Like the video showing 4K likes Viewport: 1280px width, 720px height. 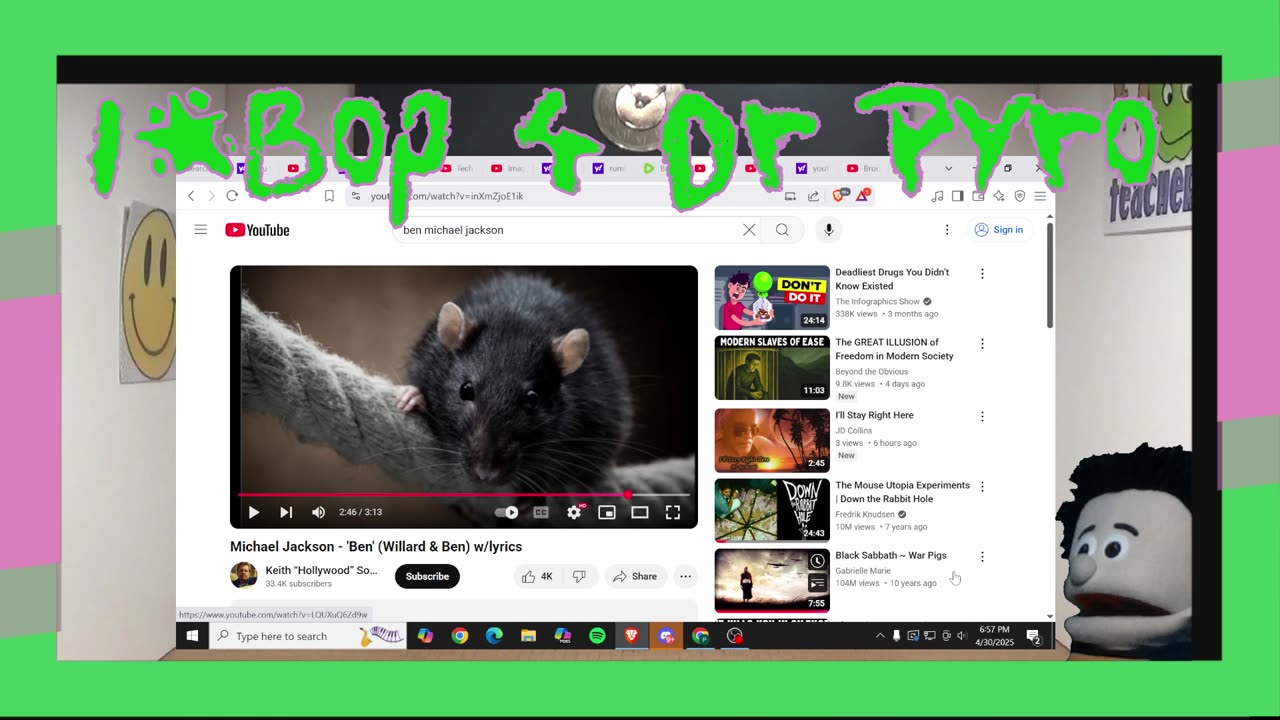pyautogui.click(x=537, y=576)
